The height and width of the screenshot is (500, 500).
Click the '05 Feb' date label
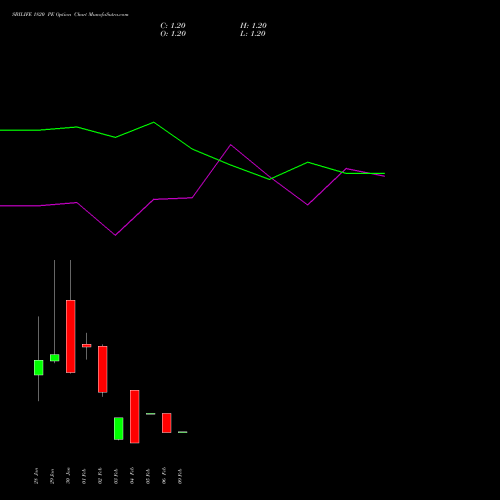148,476
